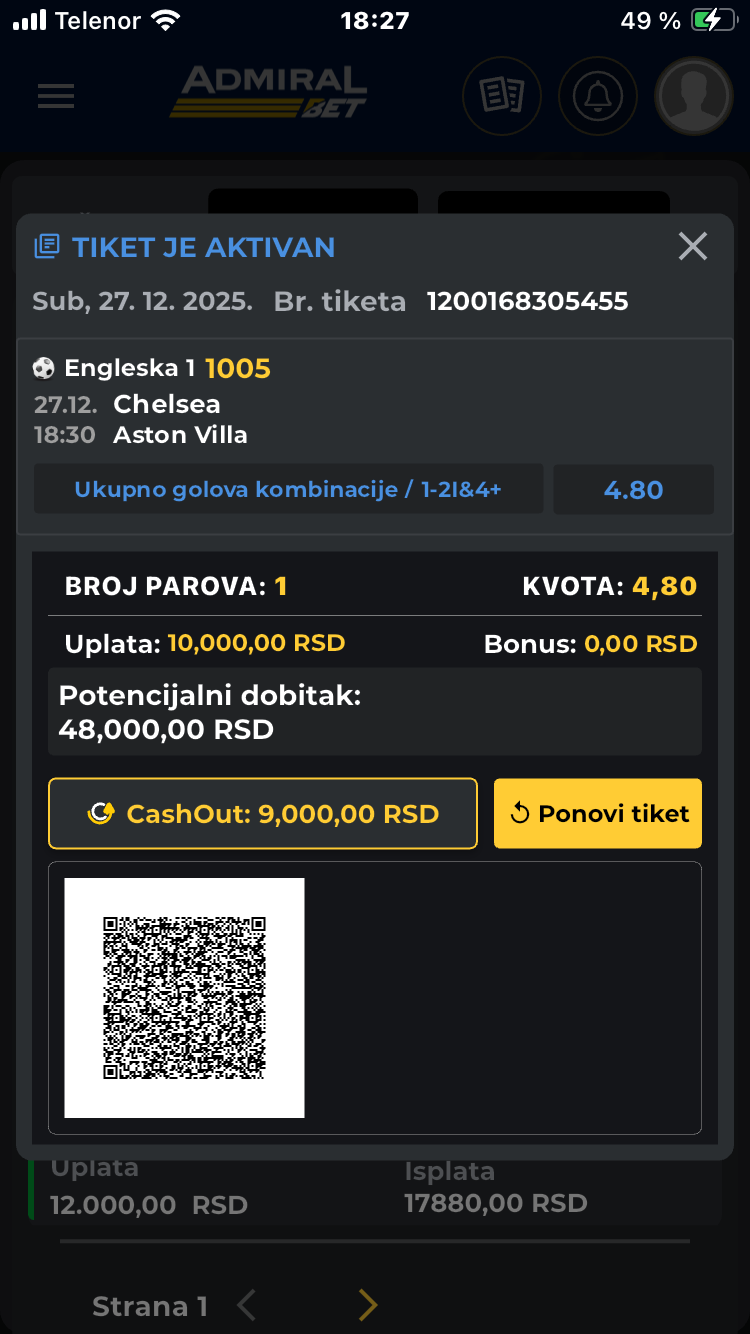Tap the ticket icon beside TIKET JE AKTIVAN
750x1334 pixels.
46,247
